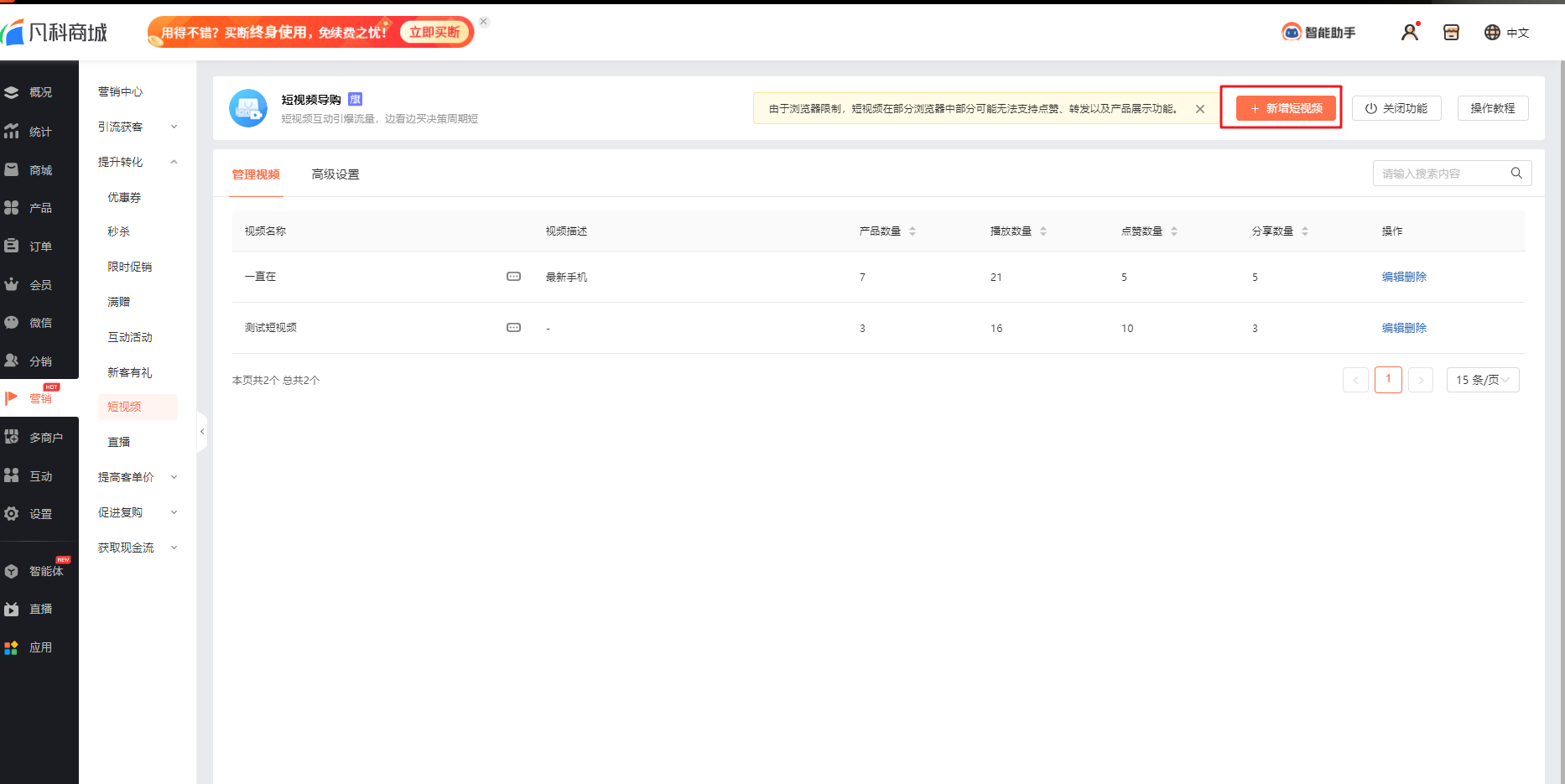Go to 互动 interaction in left sidebar

coord(39,476)
